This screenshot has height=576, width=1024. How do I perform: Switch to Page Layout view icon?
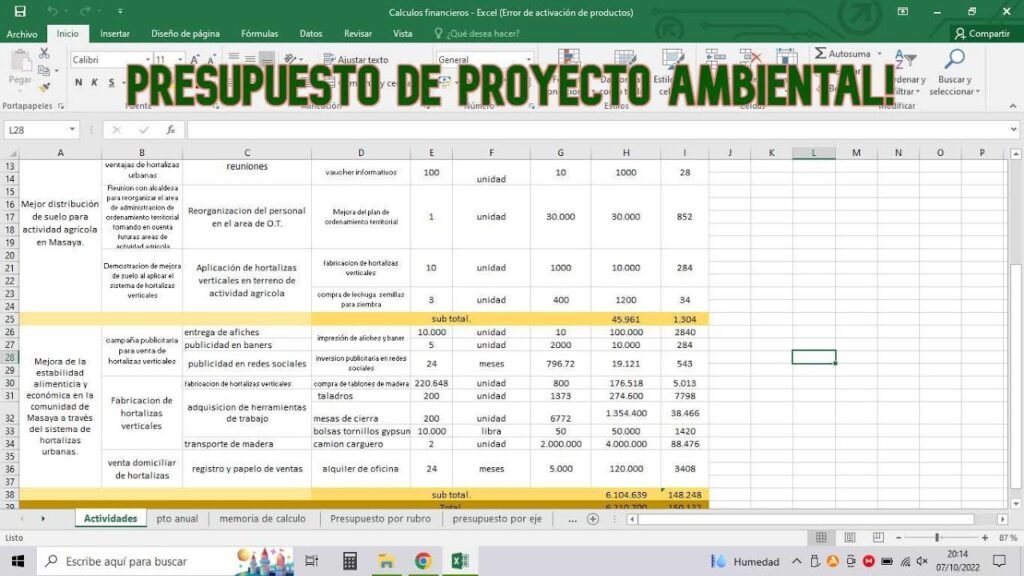click(x=850, y=538)
